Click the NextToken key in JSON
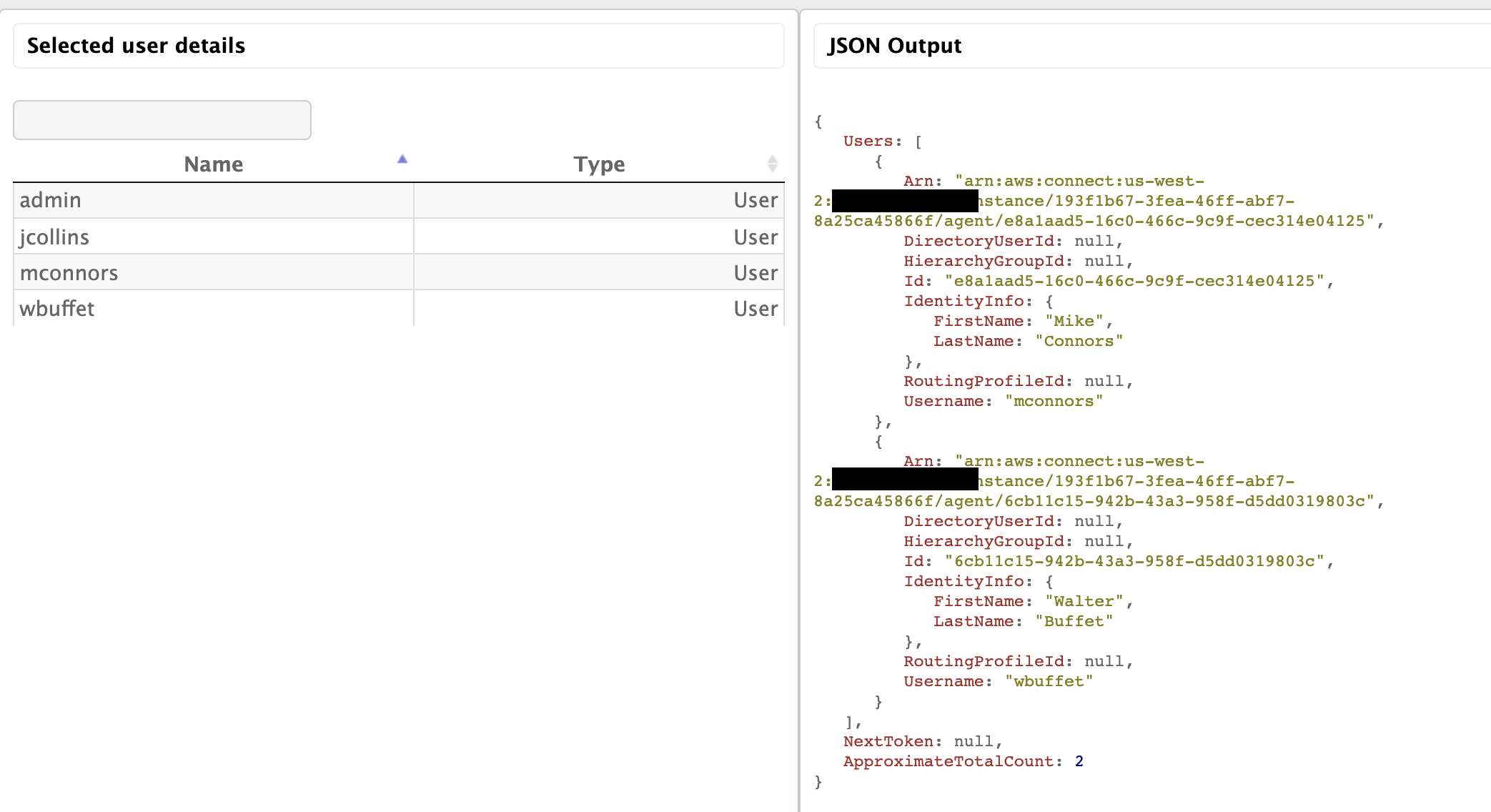Image resolution: width=1491 pixels, height=812 pixels. coord(888,741)
